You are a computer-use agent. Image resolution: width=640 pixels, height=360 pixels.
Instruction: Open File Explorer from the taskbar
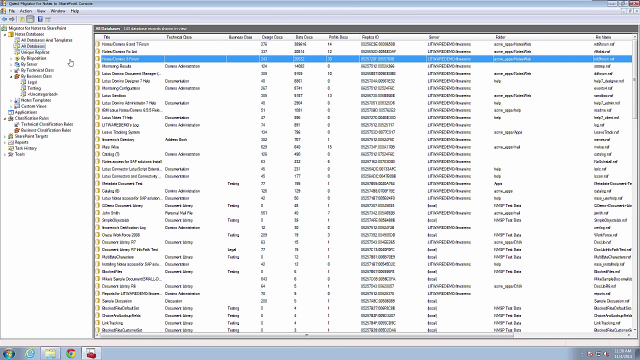click(50, 353)
